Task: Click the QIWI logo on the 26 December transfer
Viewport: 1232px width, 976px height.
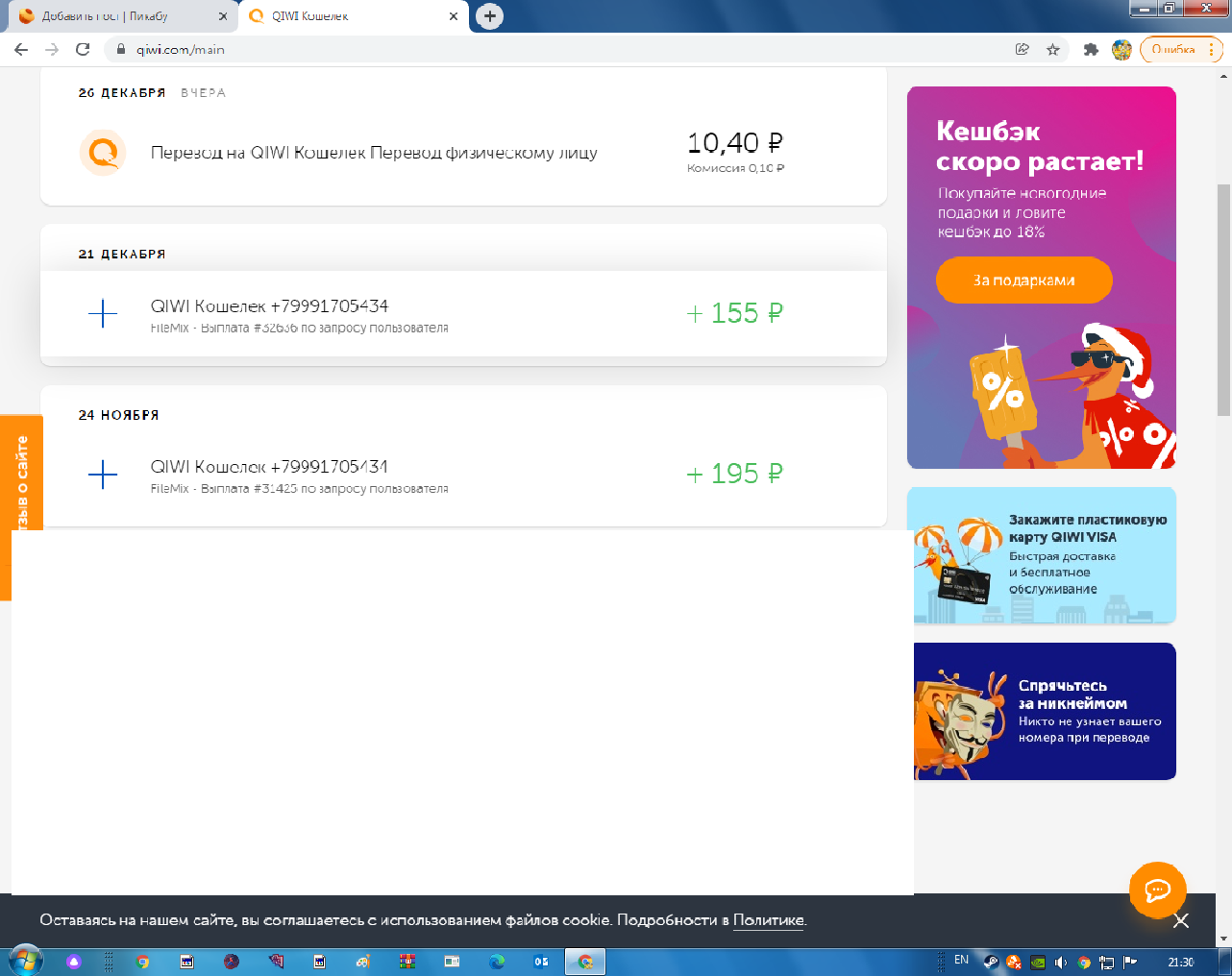Action: (103, 152)
